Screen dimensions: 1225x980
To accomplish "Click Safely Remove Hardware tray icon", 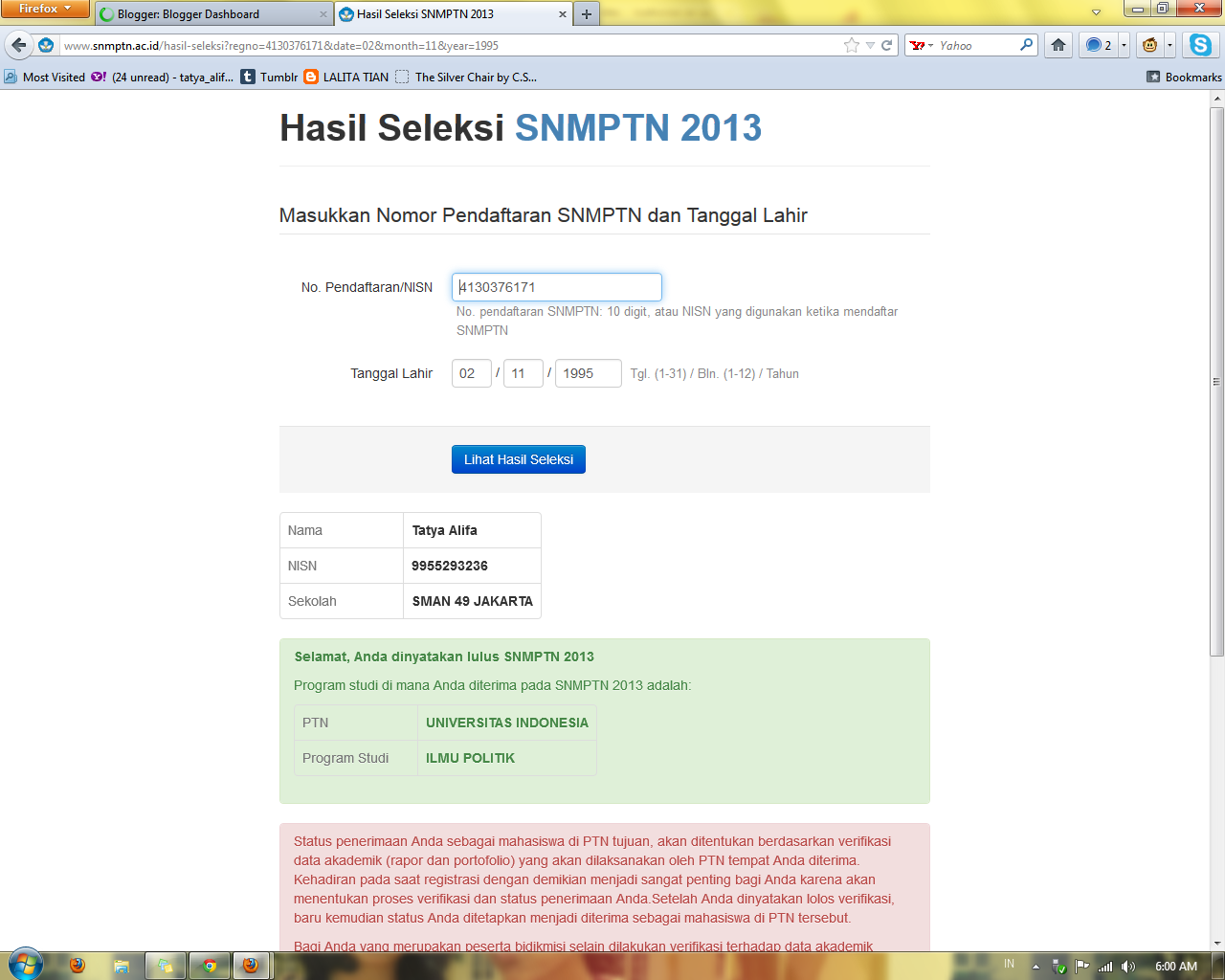I will tap(1059, 966).
